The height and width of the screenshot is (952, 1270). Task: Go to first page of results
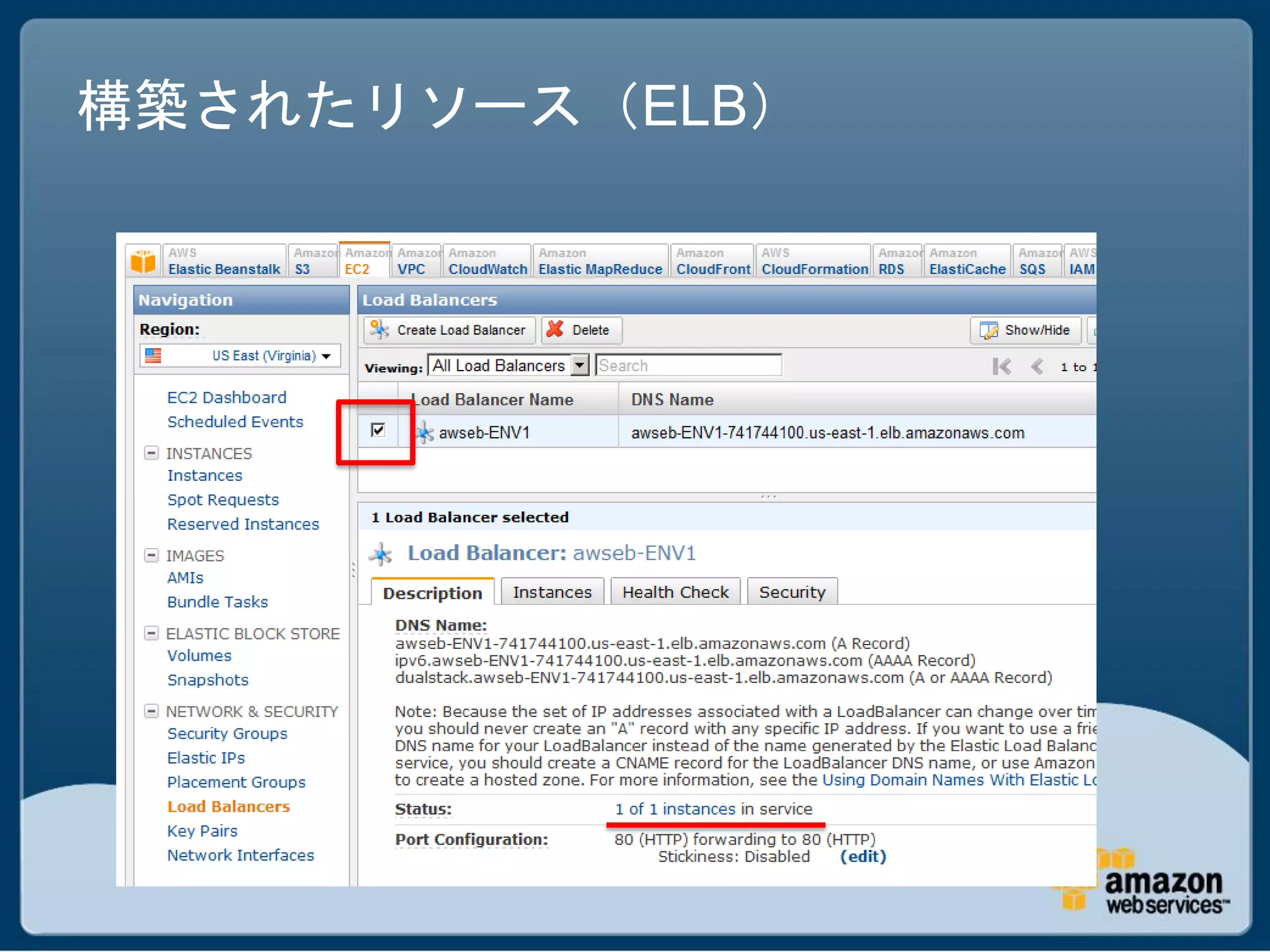(1001, 366)
